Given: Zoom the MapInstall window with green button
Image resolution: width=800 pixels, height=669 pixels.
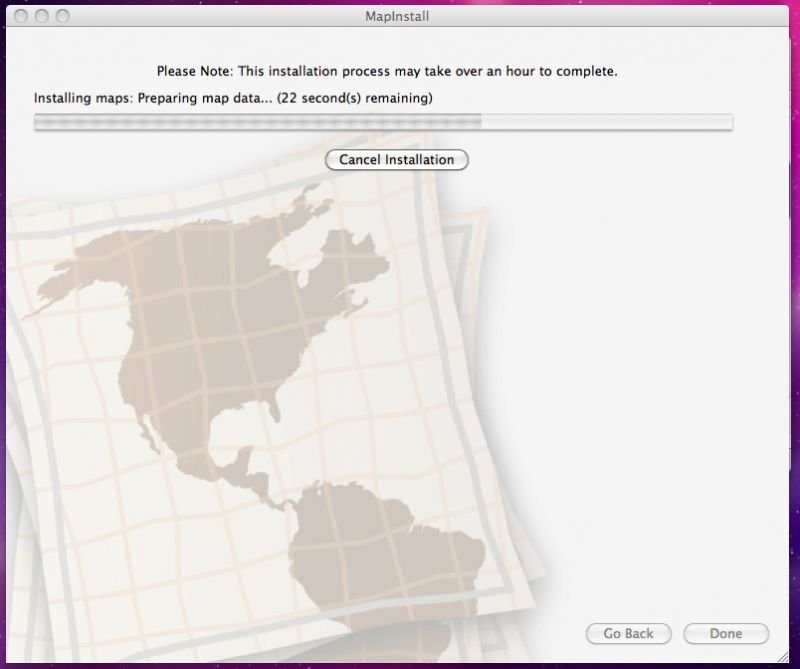Looking at the screenshot, I should 63,16.
